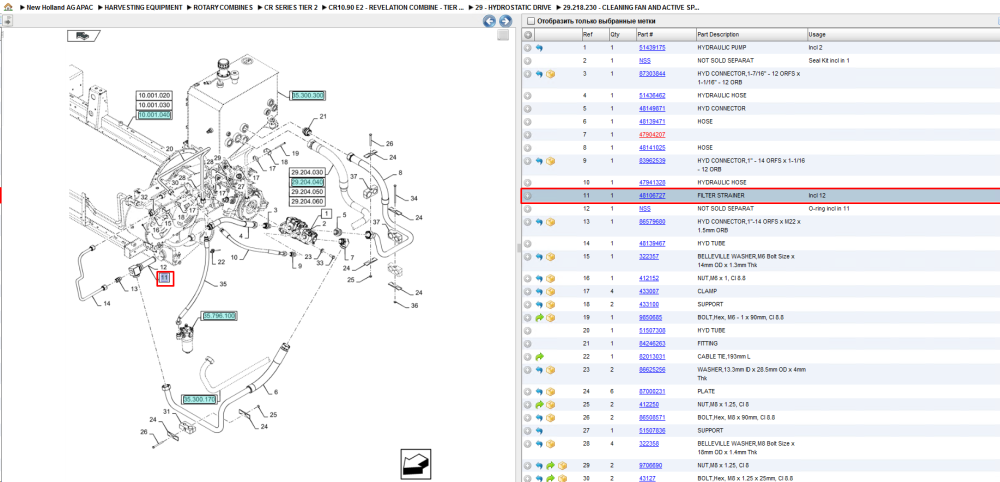Go to the catalog home icon
This screenshot has height=482, width=1000.
point(6,7)
